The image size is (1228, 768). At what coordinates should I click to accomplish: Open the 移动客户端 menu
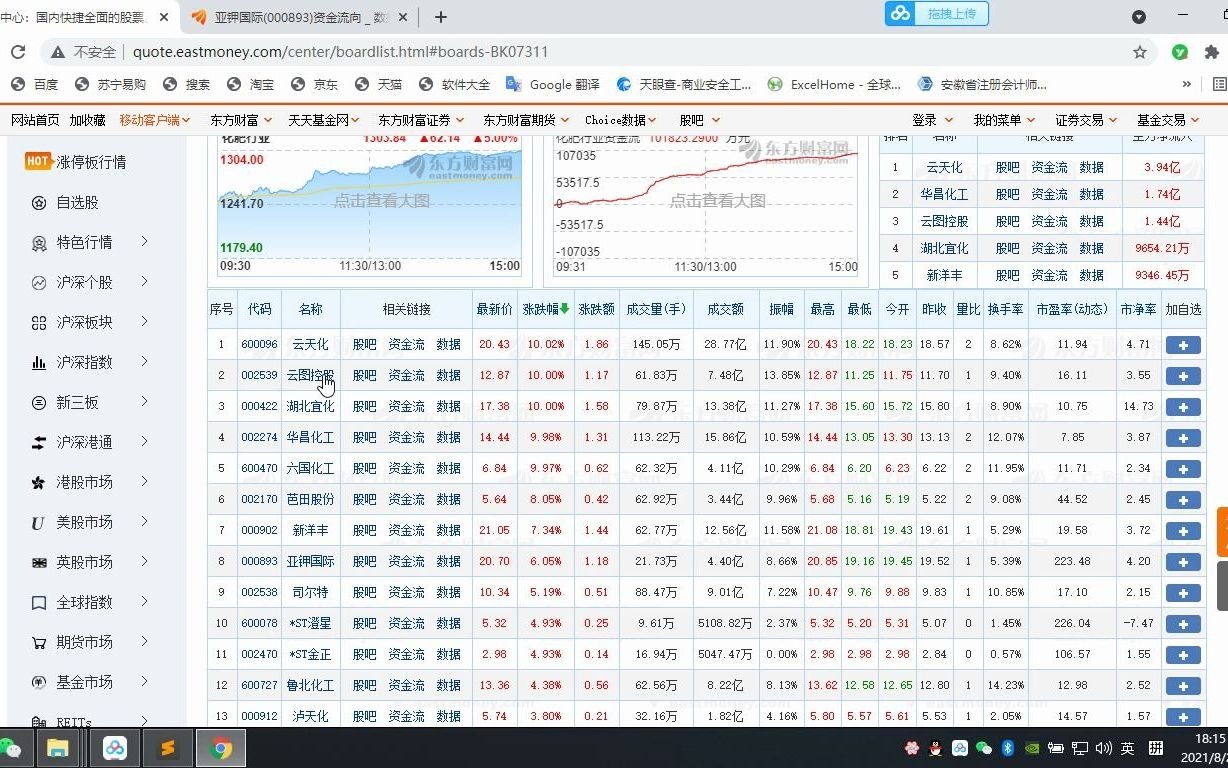click(155, 120)
